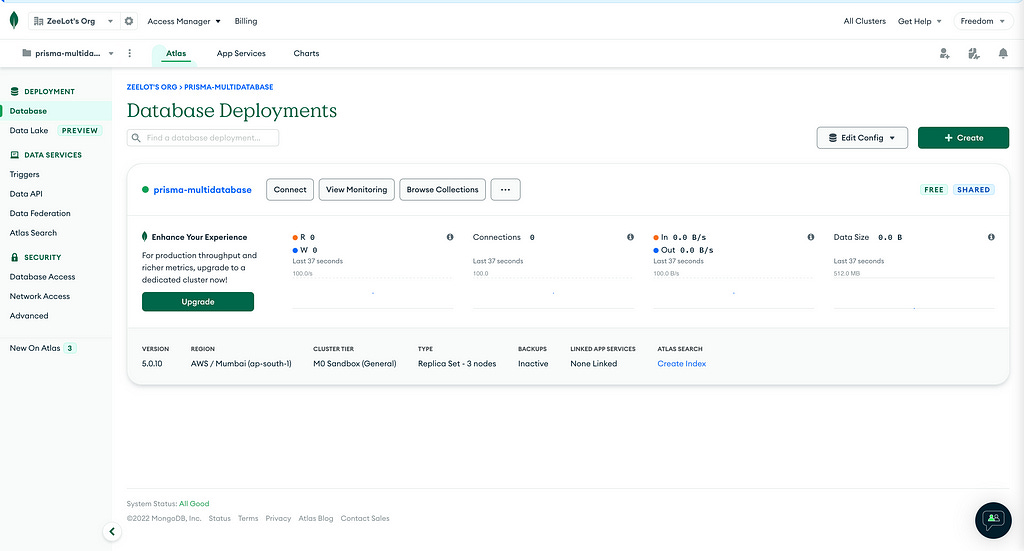The image size is (1024, 551).
Task: Click the invite user icon
Action: pyautogui.click(x=944, y=54)
